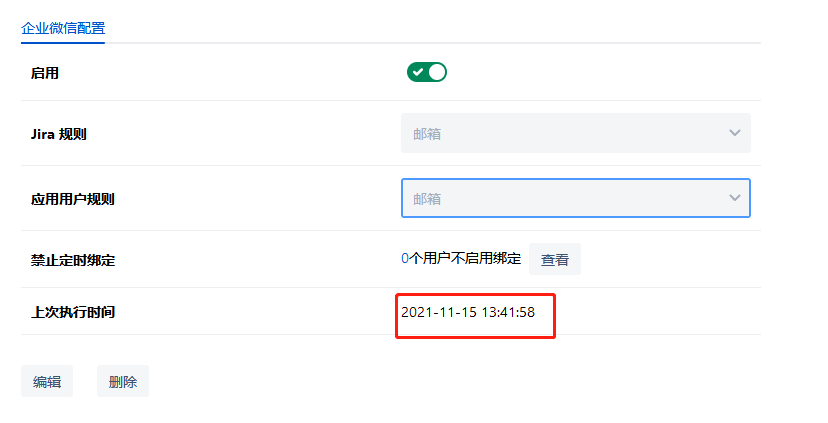
Task: Click the 编辑 button
Action: point(47,382)
